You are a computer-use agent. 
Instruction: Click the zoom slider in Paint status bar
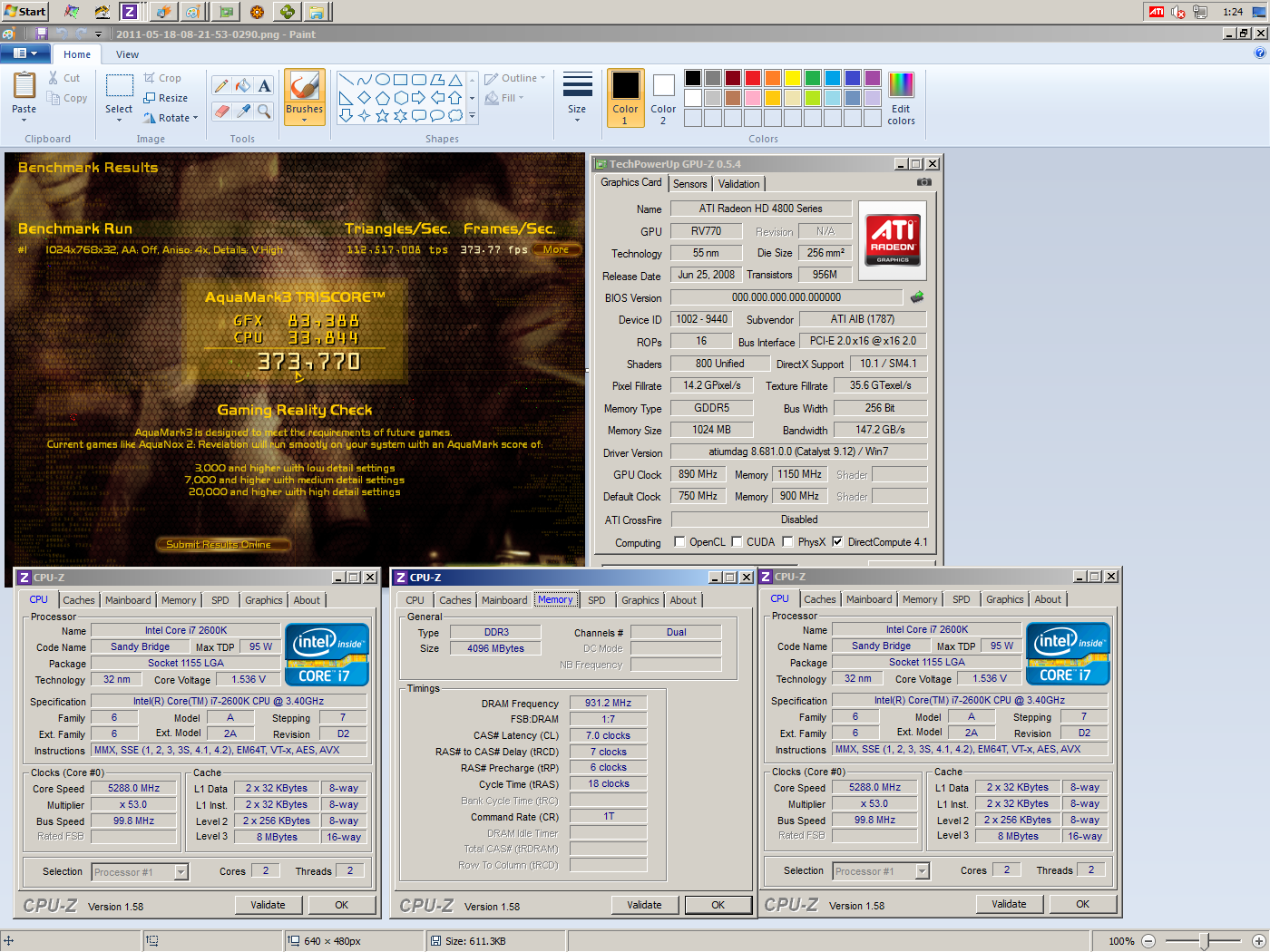pos(1204,941)
